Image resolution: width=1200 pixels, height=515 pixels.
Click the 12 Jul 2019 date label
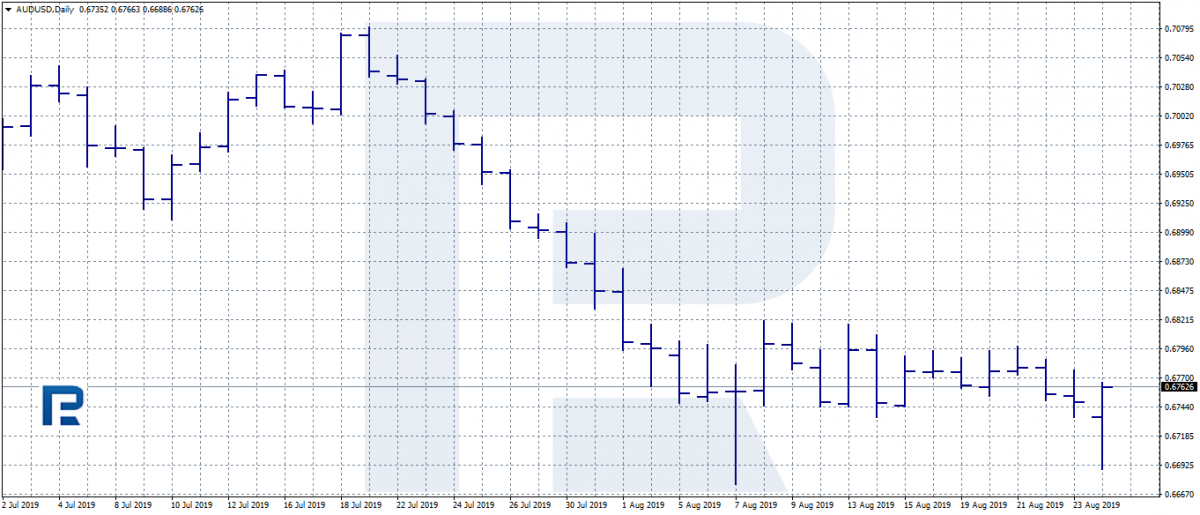[248, 506]
